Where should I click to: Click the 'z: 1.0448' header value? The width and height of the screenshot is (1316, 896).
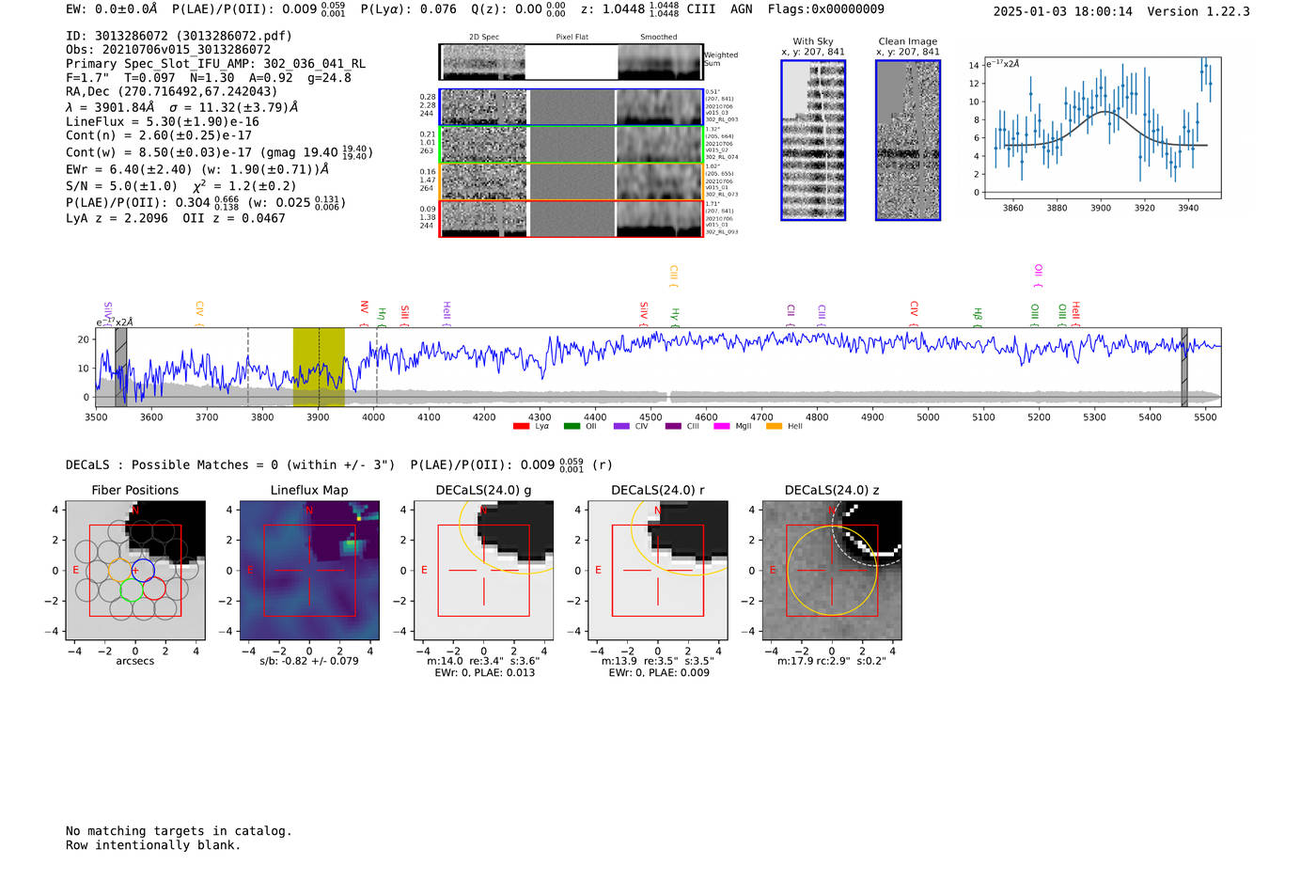(x=613, y=9)
